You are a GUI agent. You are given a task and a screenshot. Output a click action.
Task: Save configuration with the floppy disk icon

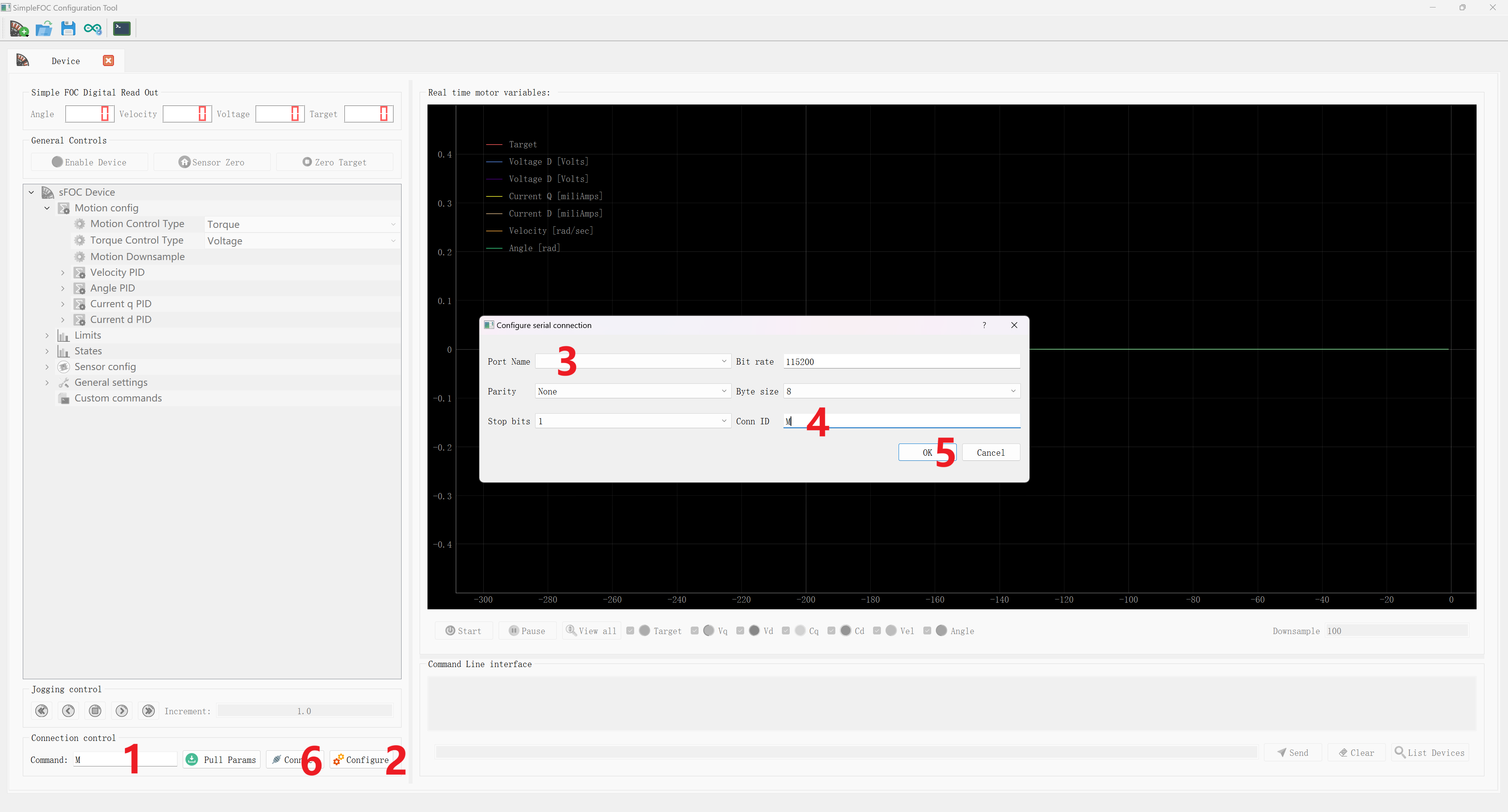[68, 28]
